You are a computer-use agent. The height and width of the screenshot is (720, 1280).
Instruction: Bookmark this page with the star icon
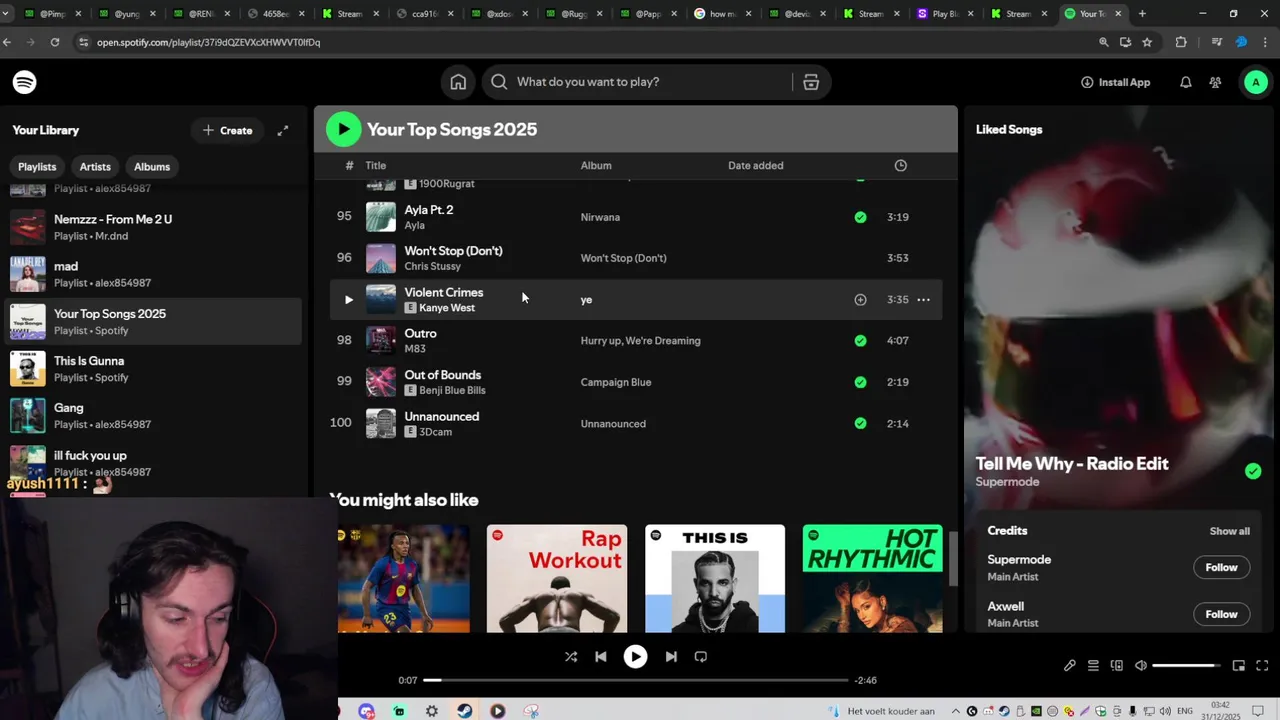(1147, 42)
